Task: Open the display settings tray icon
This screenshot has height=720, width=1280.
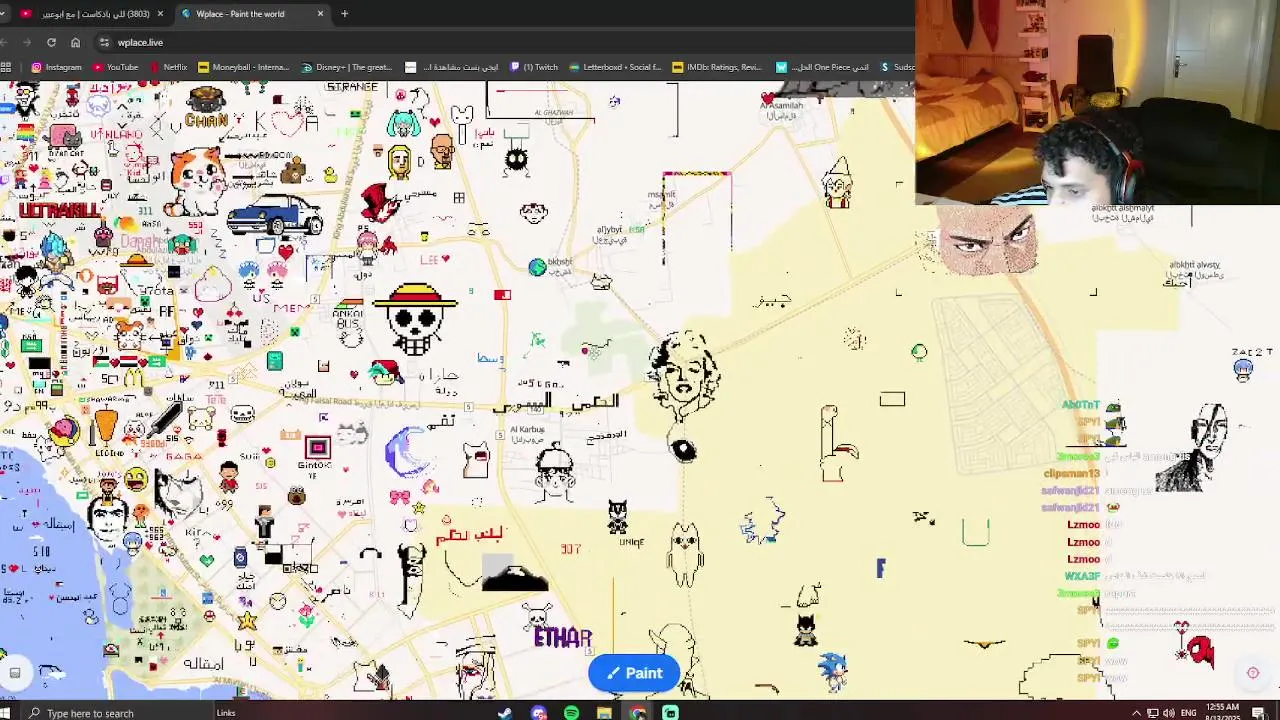Action: pos(1152,713)
